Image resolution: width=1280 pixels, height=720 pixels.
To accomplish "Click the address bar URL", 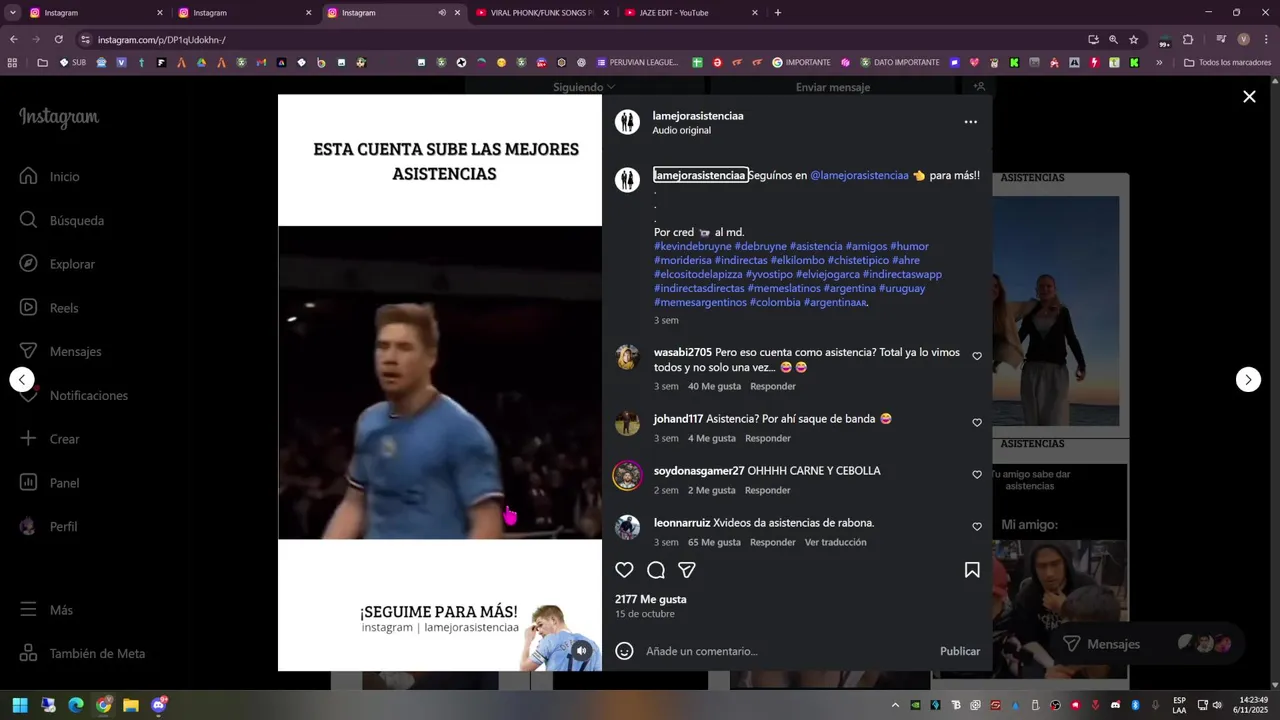I will [x=162, y=40].
